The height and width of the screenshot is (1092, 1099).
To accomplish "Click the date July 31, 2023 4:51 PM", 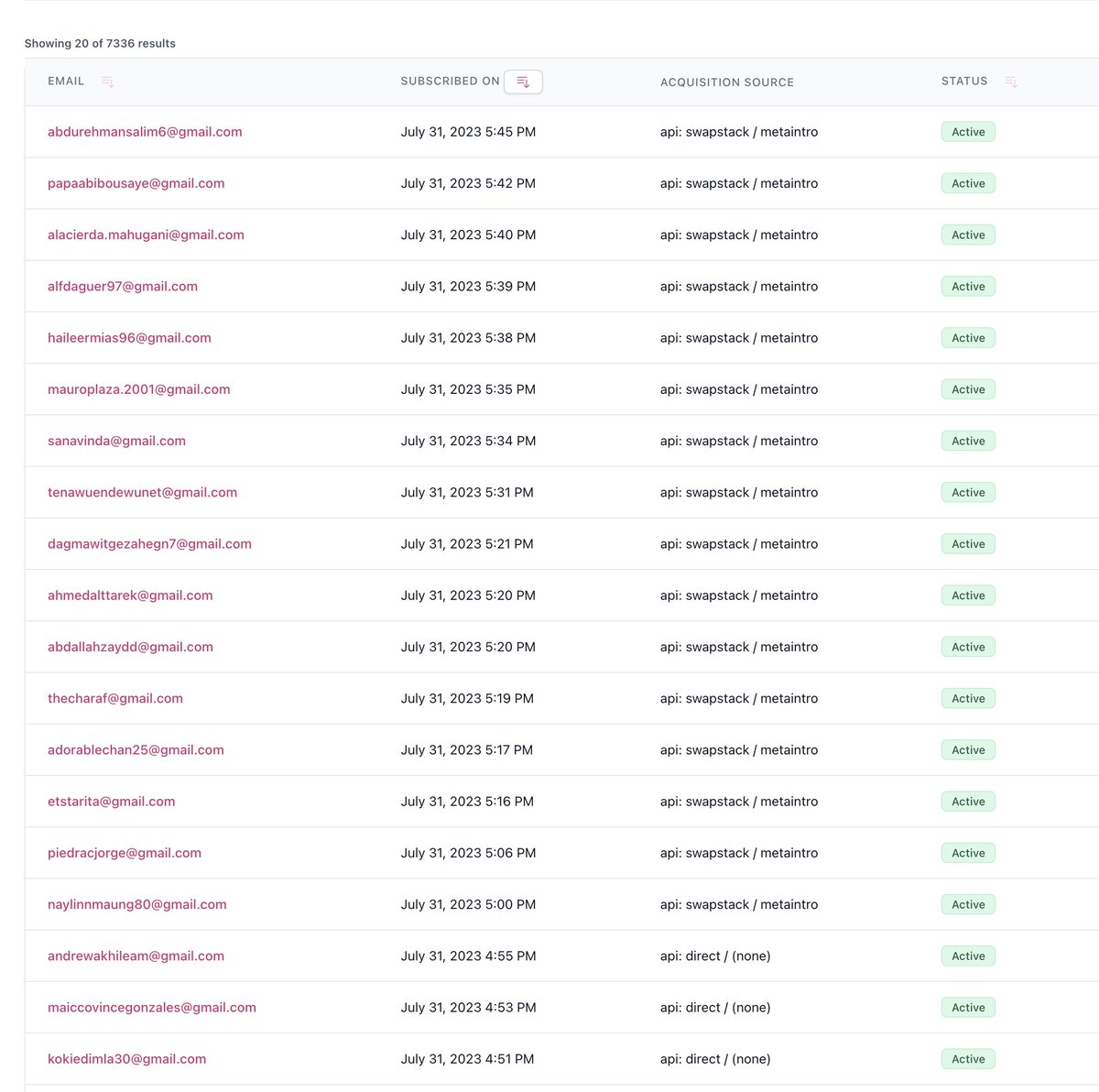I will (467, 1059).
